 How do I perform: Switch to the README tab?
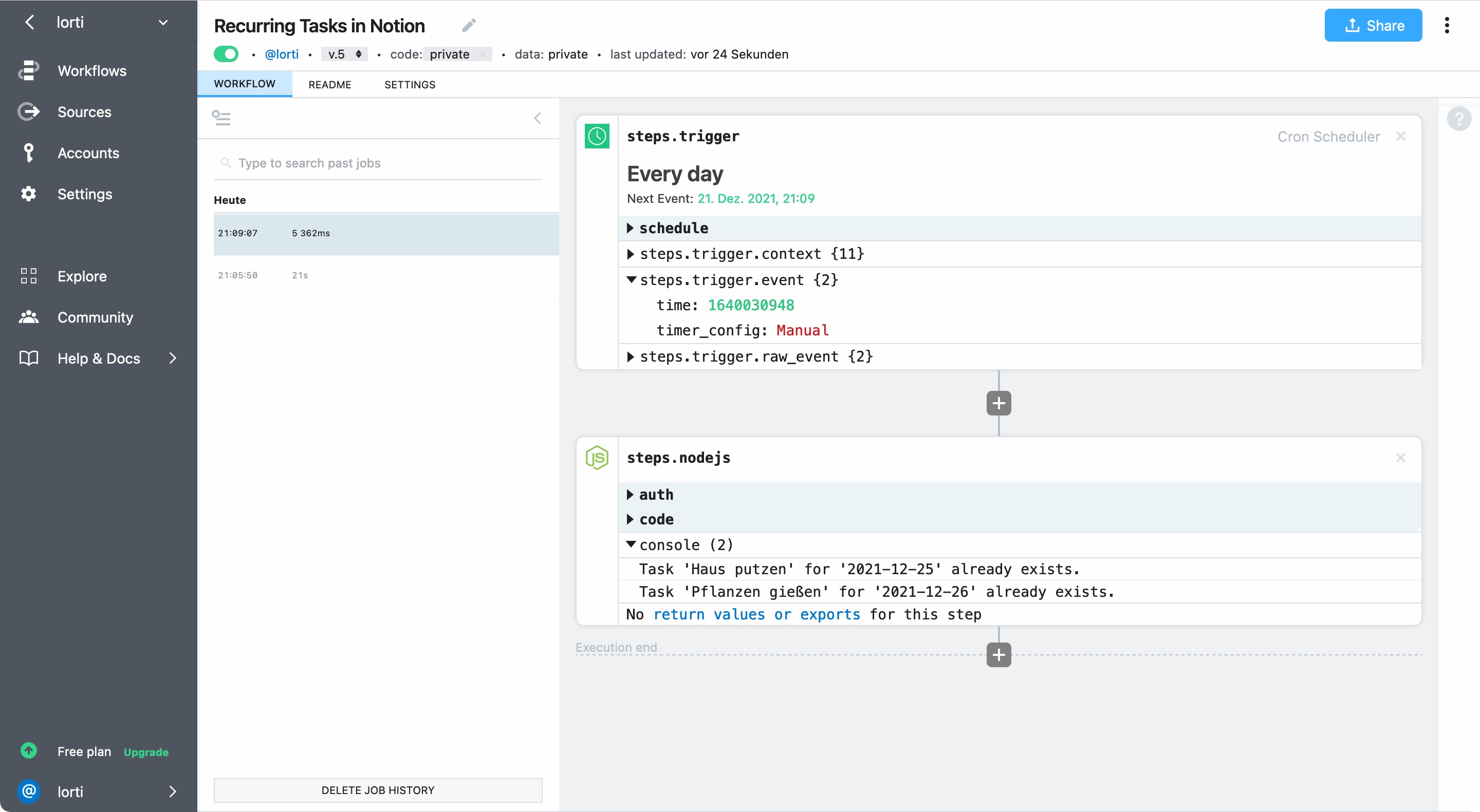click(330, 84)
